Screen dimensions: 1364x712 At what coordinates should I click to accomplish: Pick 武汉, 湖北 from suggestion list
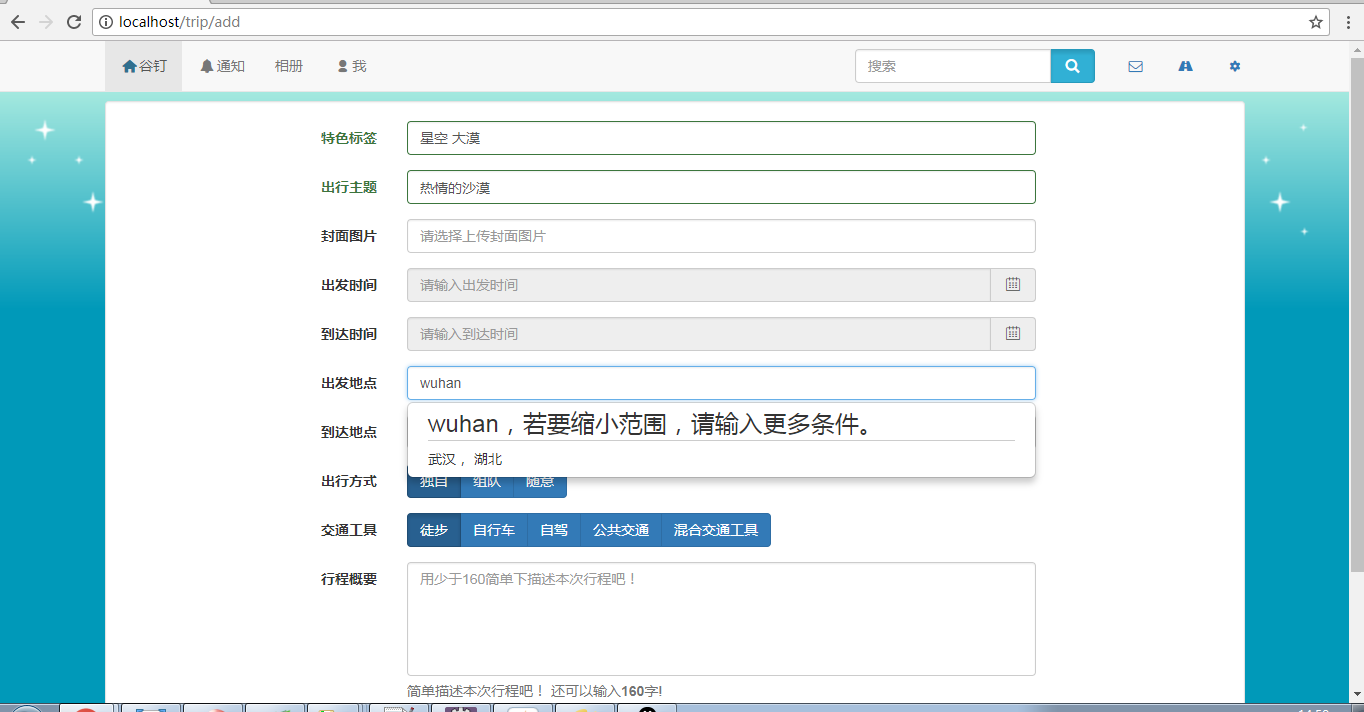click(465, 460)
